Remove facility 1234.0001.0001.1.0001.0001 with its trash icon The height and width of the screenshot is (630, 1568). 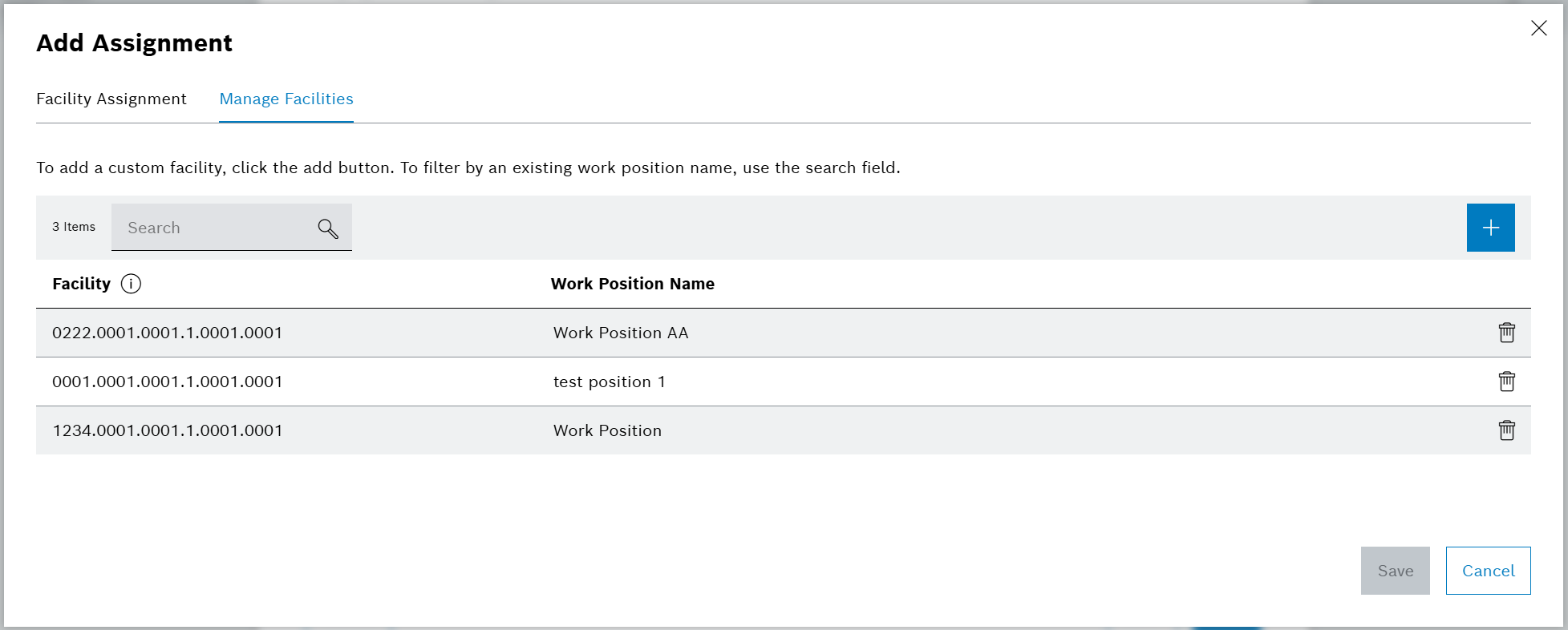pos(1506,430)
